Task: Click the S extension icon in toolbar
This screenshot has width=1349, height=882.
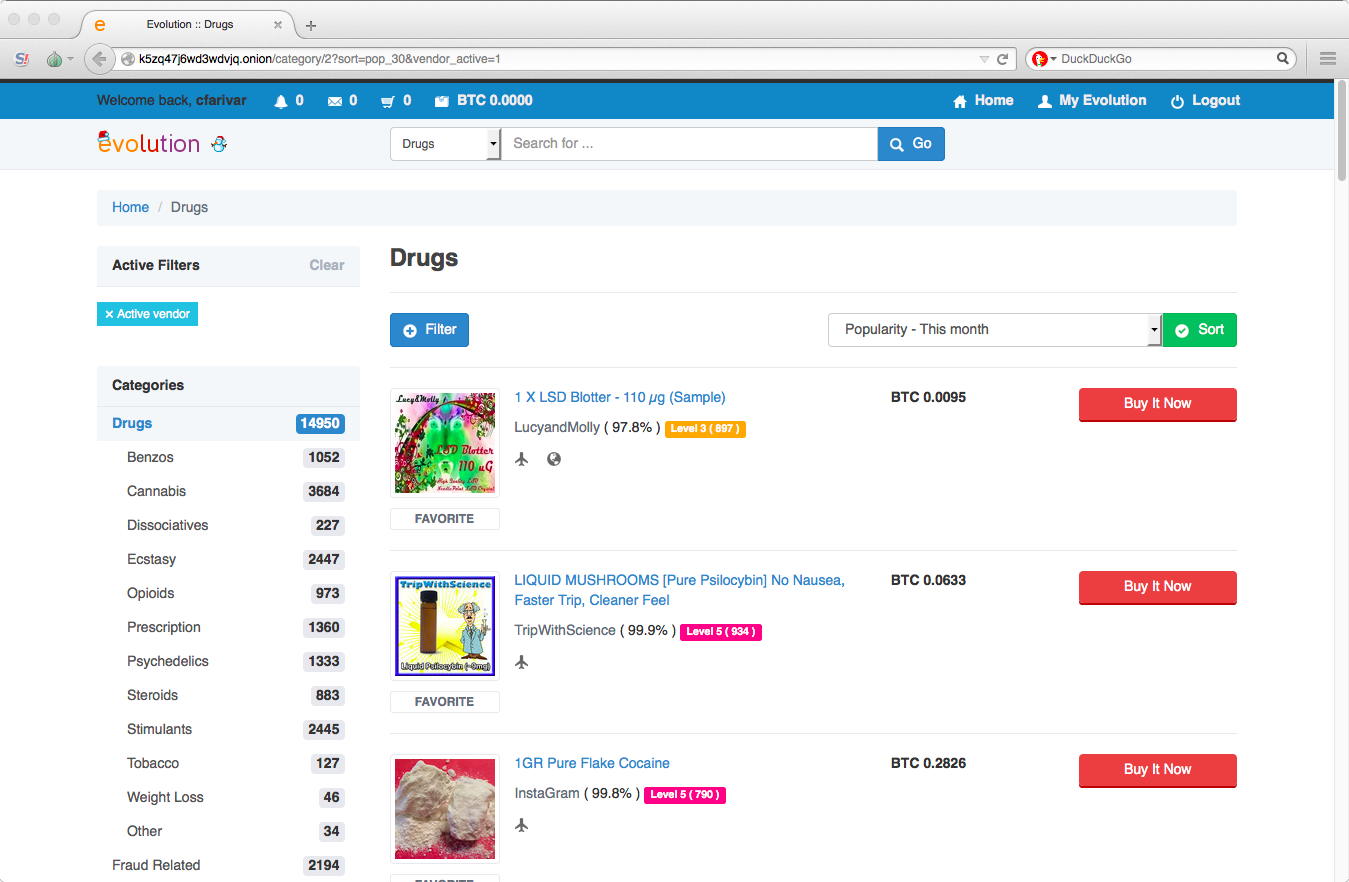Action: coord(22,59)
